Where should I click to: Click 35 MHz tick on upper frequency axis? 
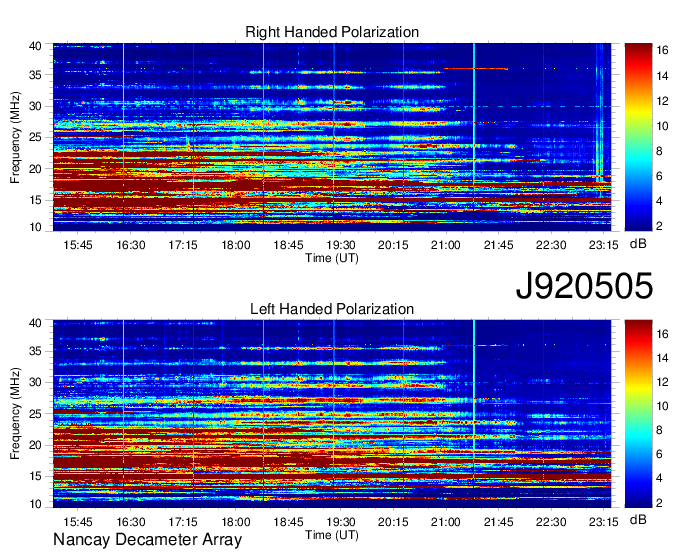coord(35,75)
